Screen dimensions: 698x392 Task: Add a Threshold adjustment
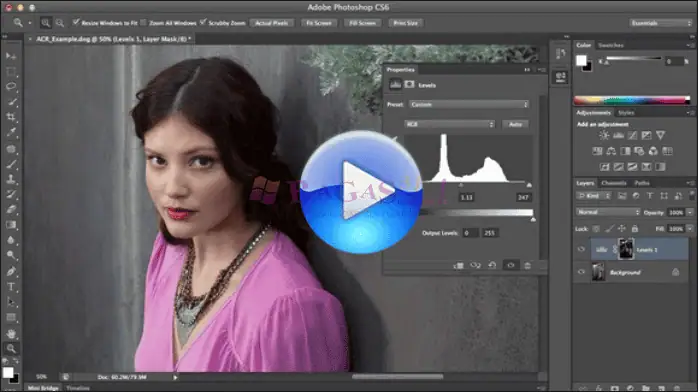pos(632,167)
